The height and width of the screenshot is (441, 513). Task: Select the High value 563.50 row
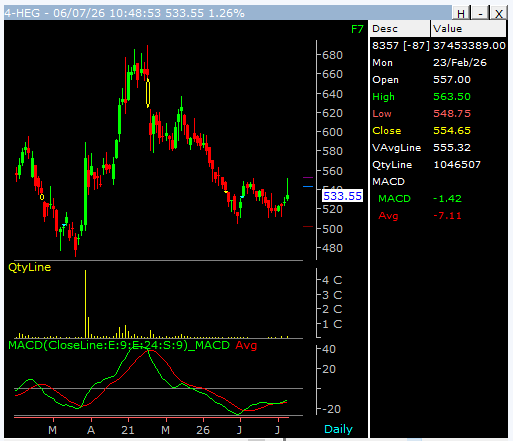tap(438, 96)
